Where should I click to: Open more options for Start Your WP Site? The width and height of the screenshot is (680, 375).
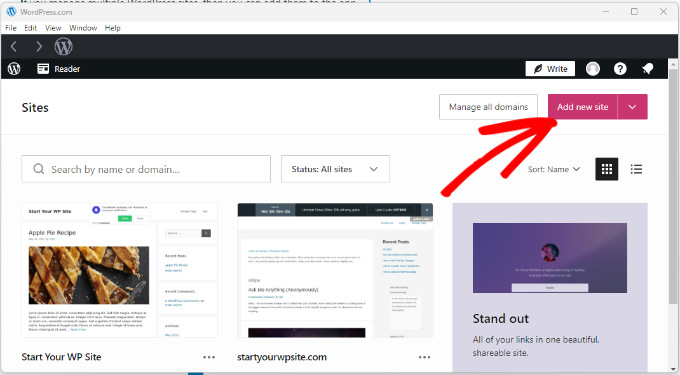[209, 357]
